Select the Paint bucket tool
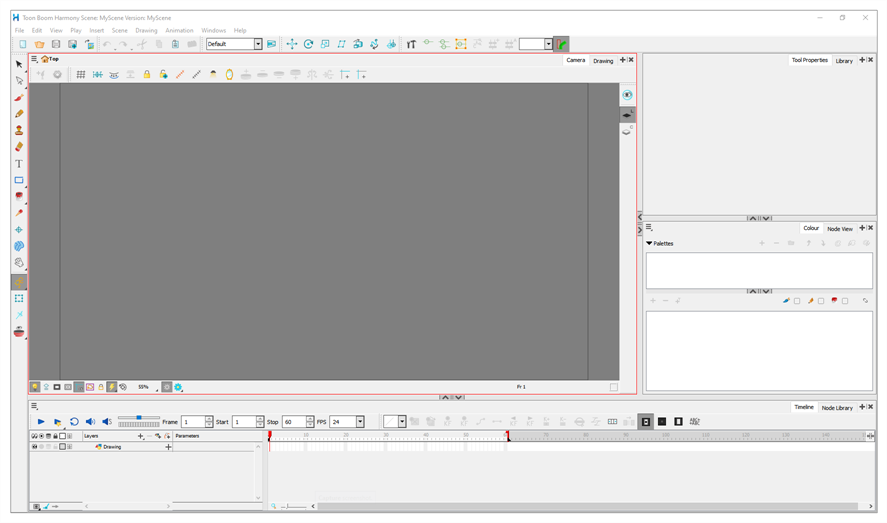Image resolution: width=887 pixels, height=523 pixels. (19, 196)
